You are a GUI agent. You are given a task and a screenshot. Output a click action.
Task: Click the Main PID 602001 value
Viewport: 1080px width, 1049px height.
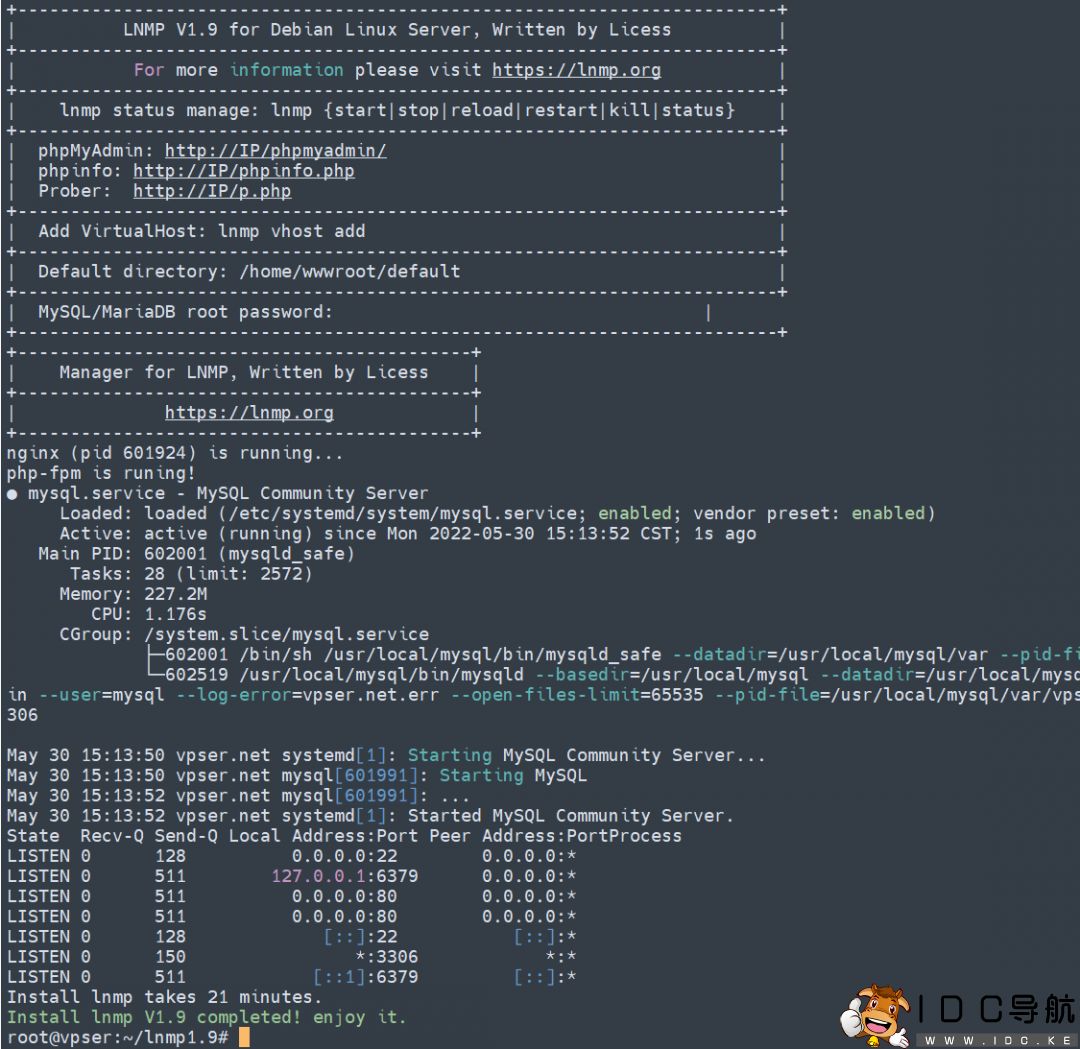(180, 554)
